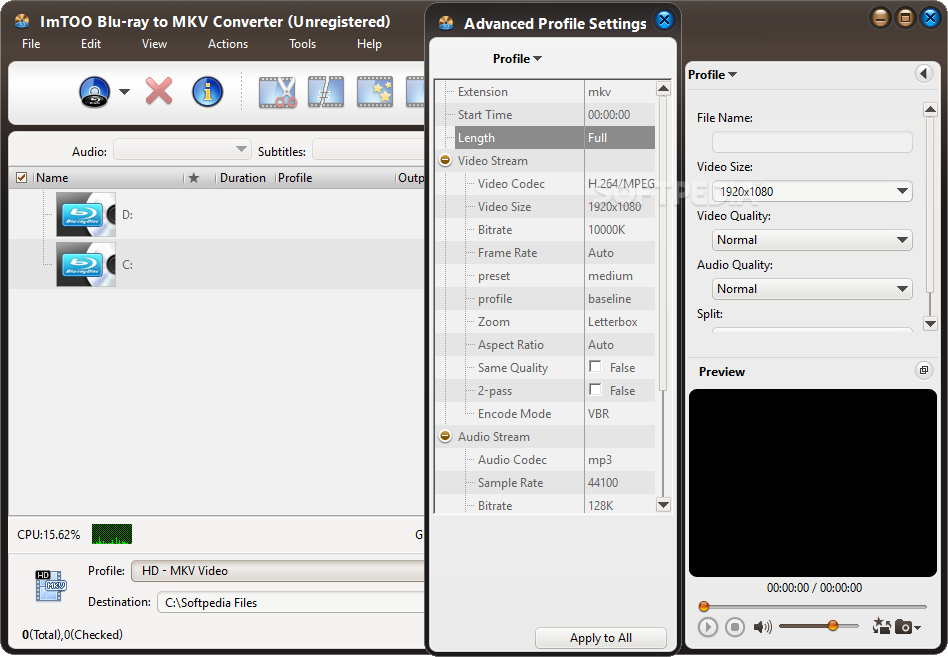
Task: Click the HD MKV profile icon
Action: click(x=51, y=586)
